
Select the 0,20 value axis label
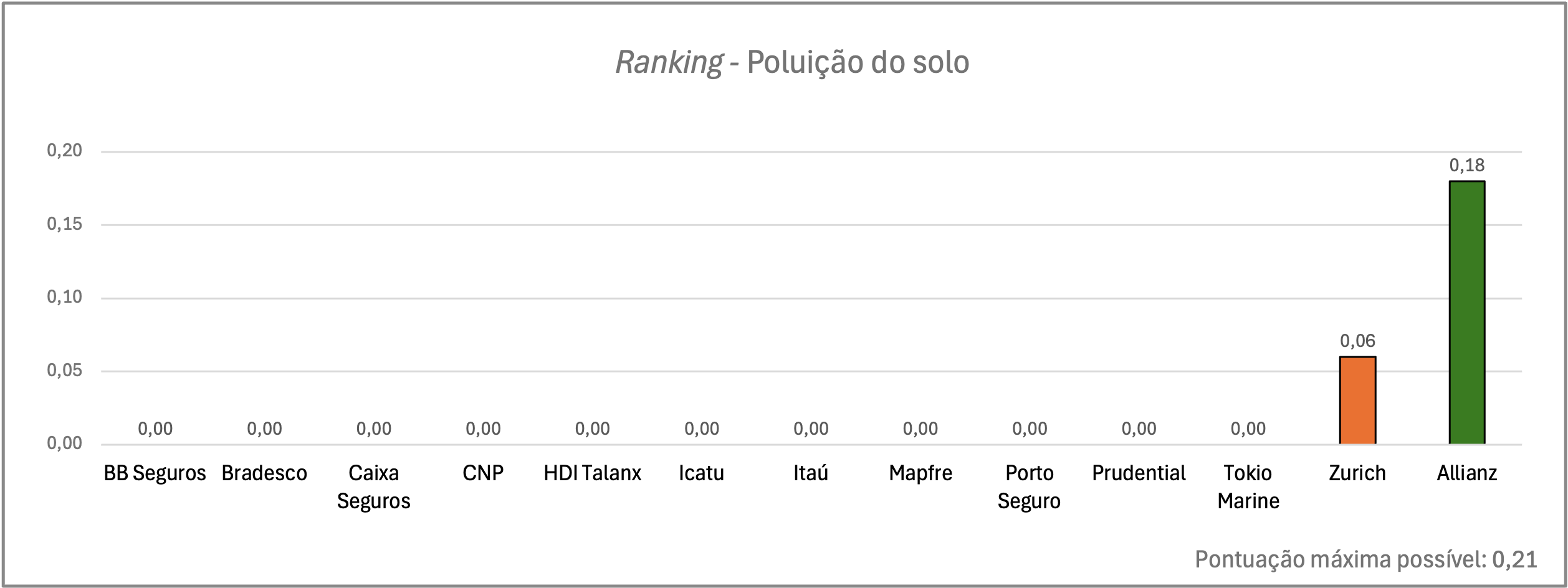click(x=65, y=150)
